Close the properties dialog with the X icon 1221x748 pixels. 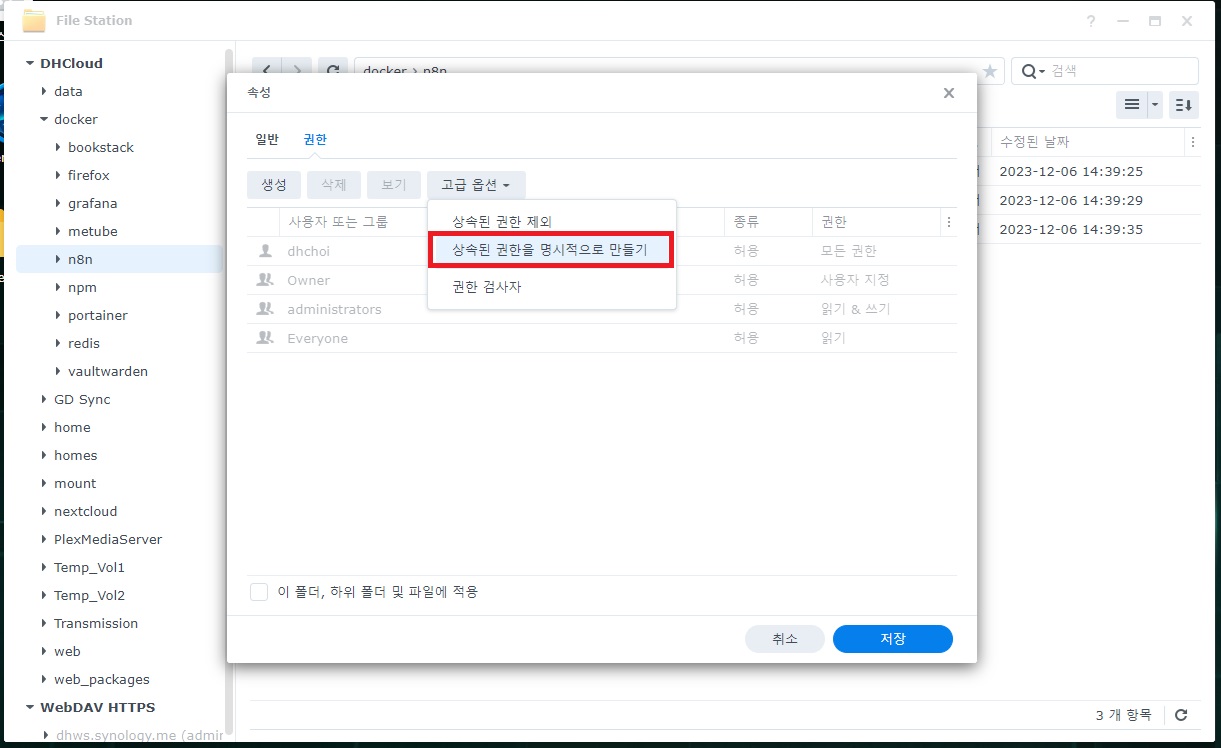pos(948,93)
